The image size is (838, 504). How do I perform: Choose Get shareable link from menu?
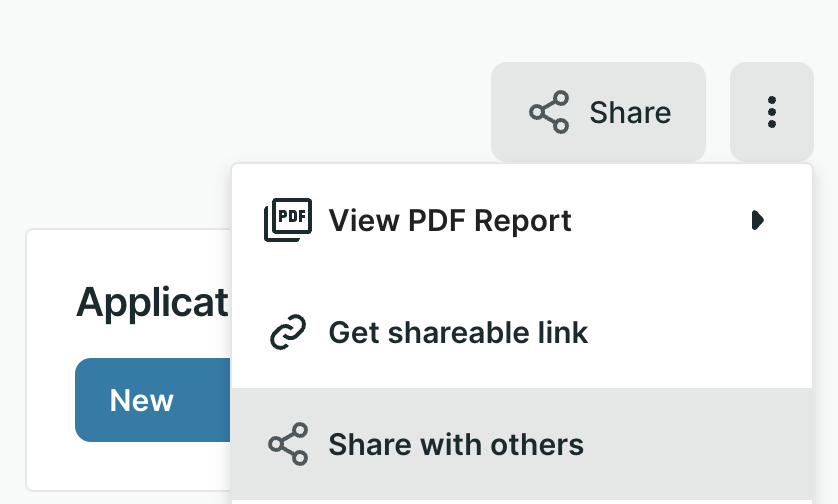coord(458,332)
